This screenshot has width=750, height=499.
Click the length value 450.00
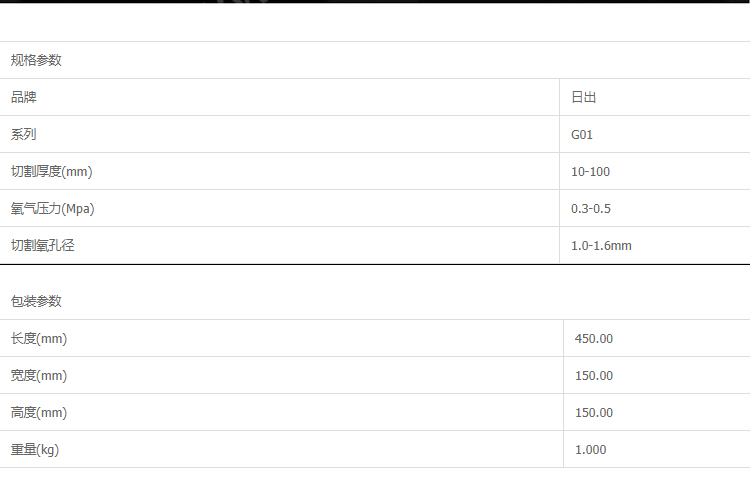click(594, 338)
